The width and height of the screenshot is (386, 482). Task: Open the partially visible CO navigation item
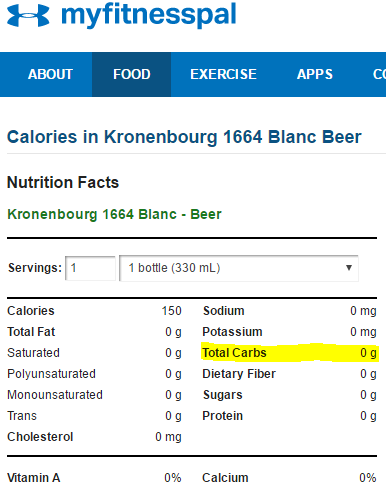coord(379,74)
